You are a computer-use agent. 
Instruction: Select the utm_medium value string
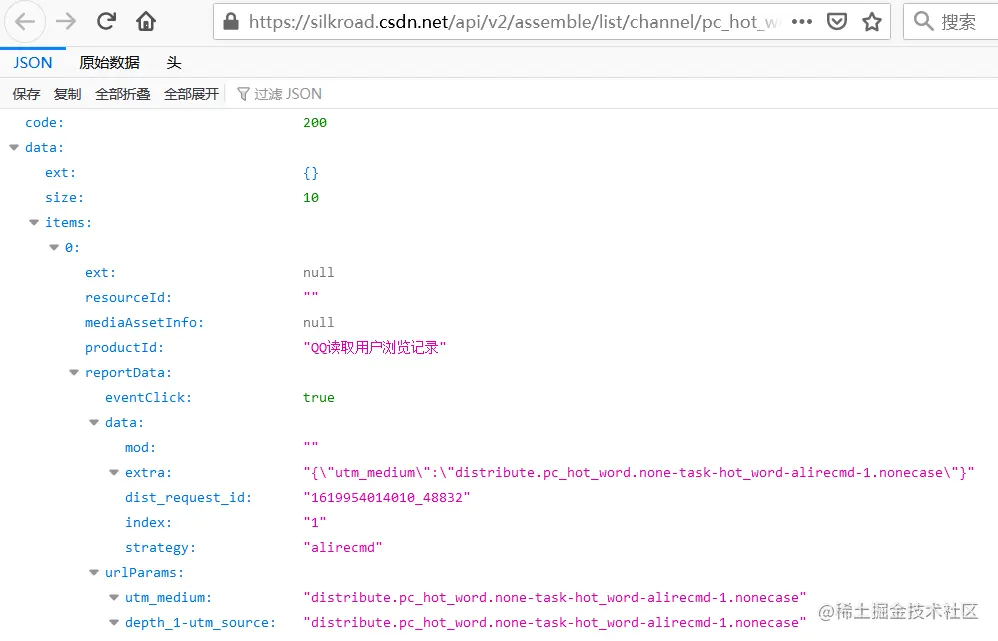555,597
